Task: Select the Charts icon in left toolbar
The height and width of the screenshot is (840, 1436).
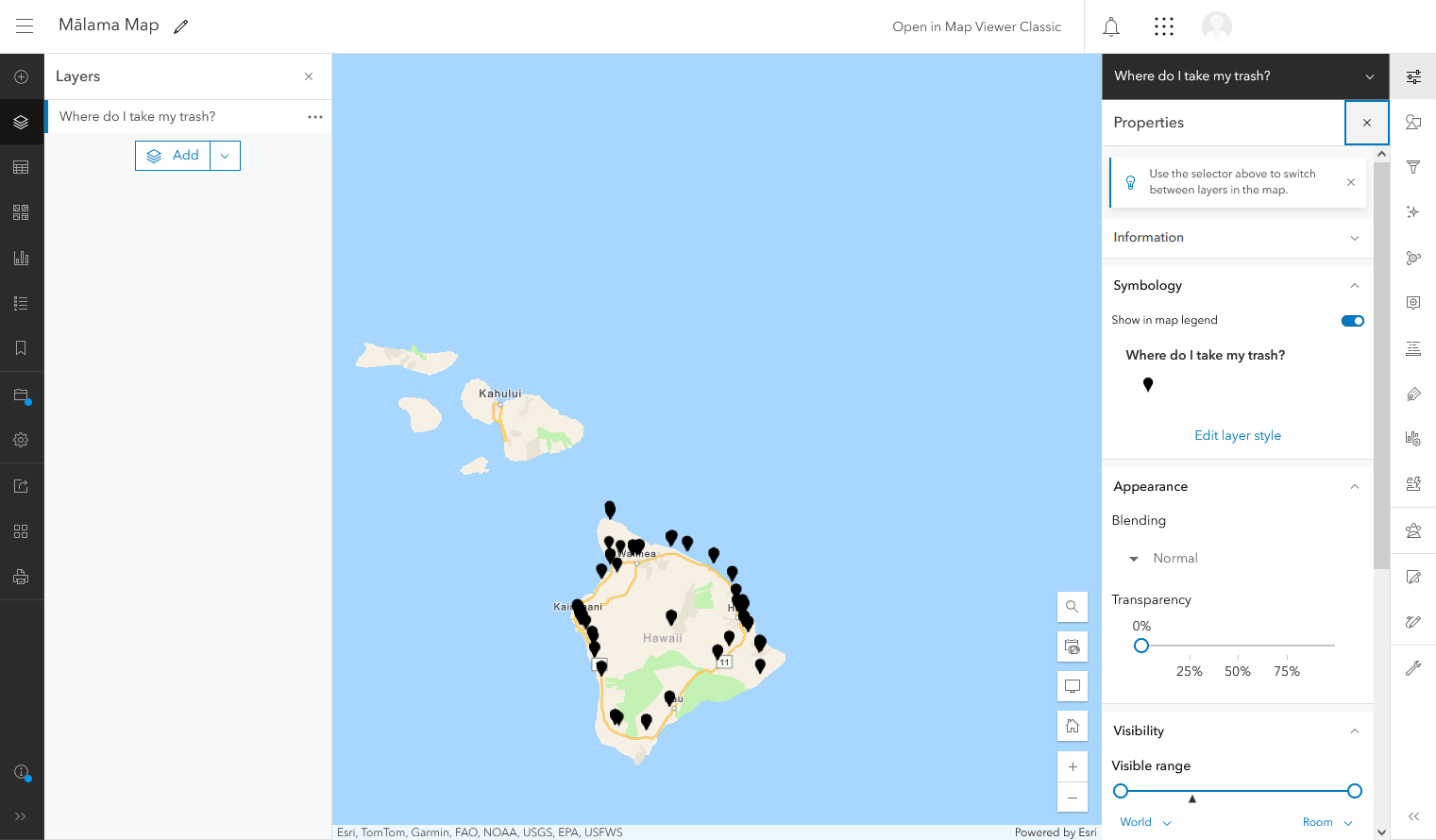Action: click(21, 257)
